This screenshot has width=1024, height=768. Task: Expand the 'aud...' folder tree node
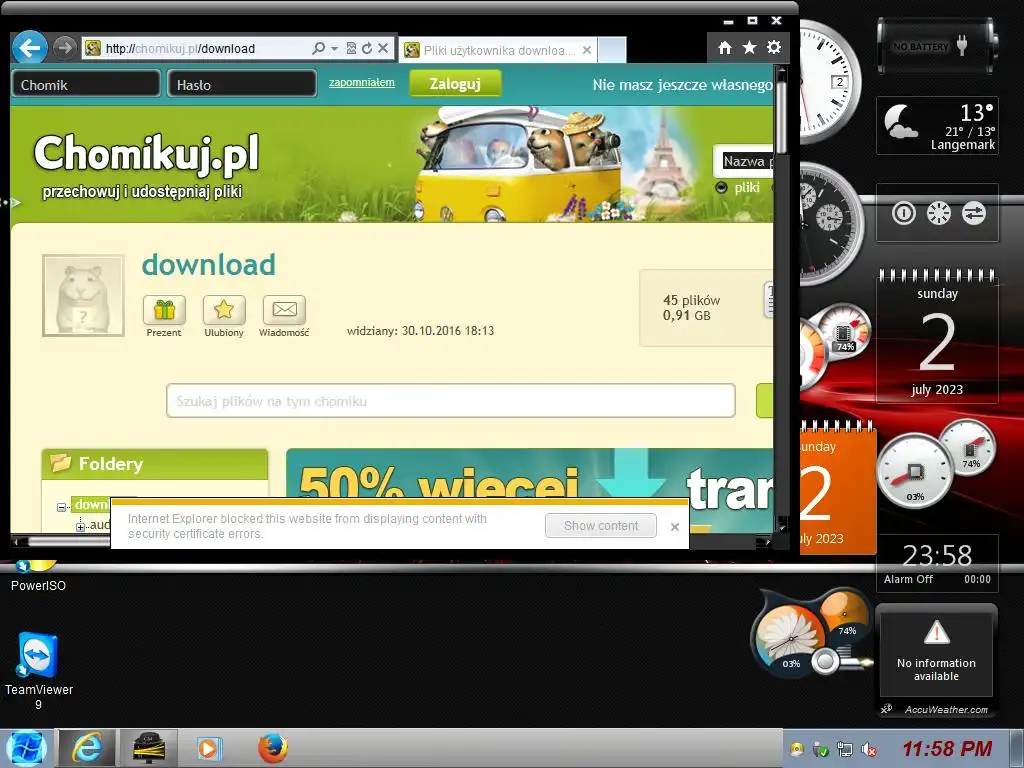pos(80,526)
